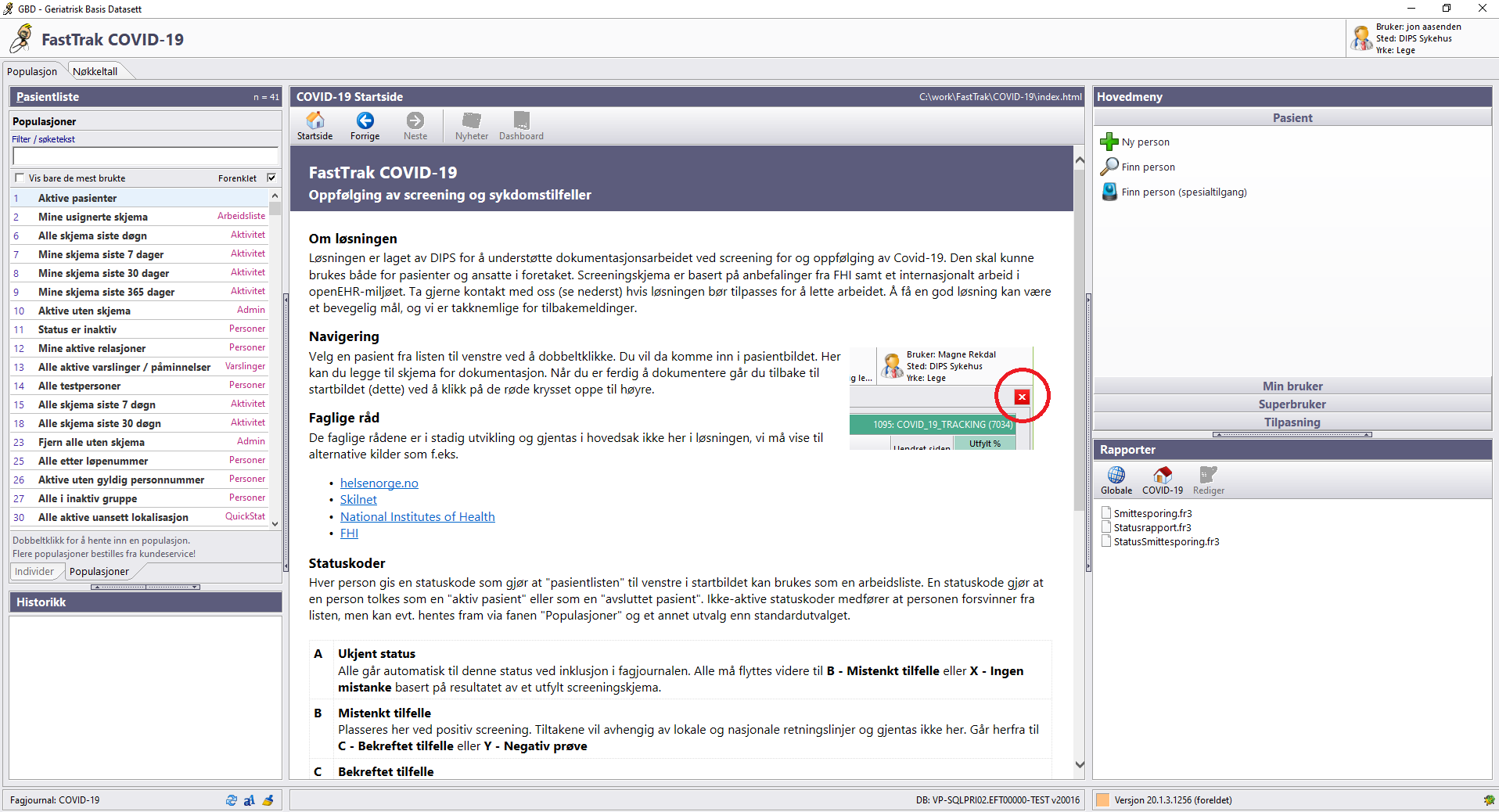Click the Finn person (spesialtilgang) icon
This screenshot has width=1499, height=812.
[x=1109, y=192]
